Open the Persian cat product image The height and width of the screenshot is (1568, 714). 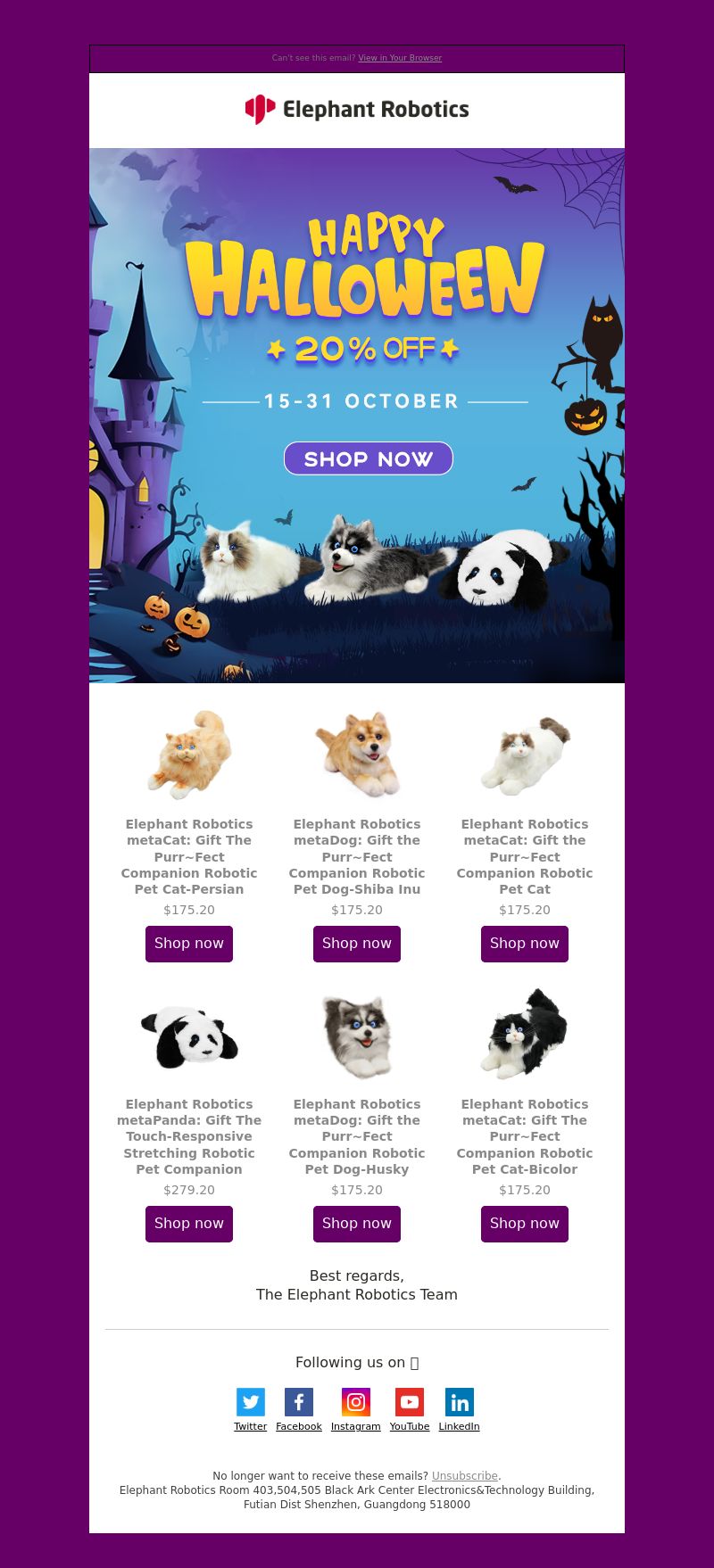189,755
